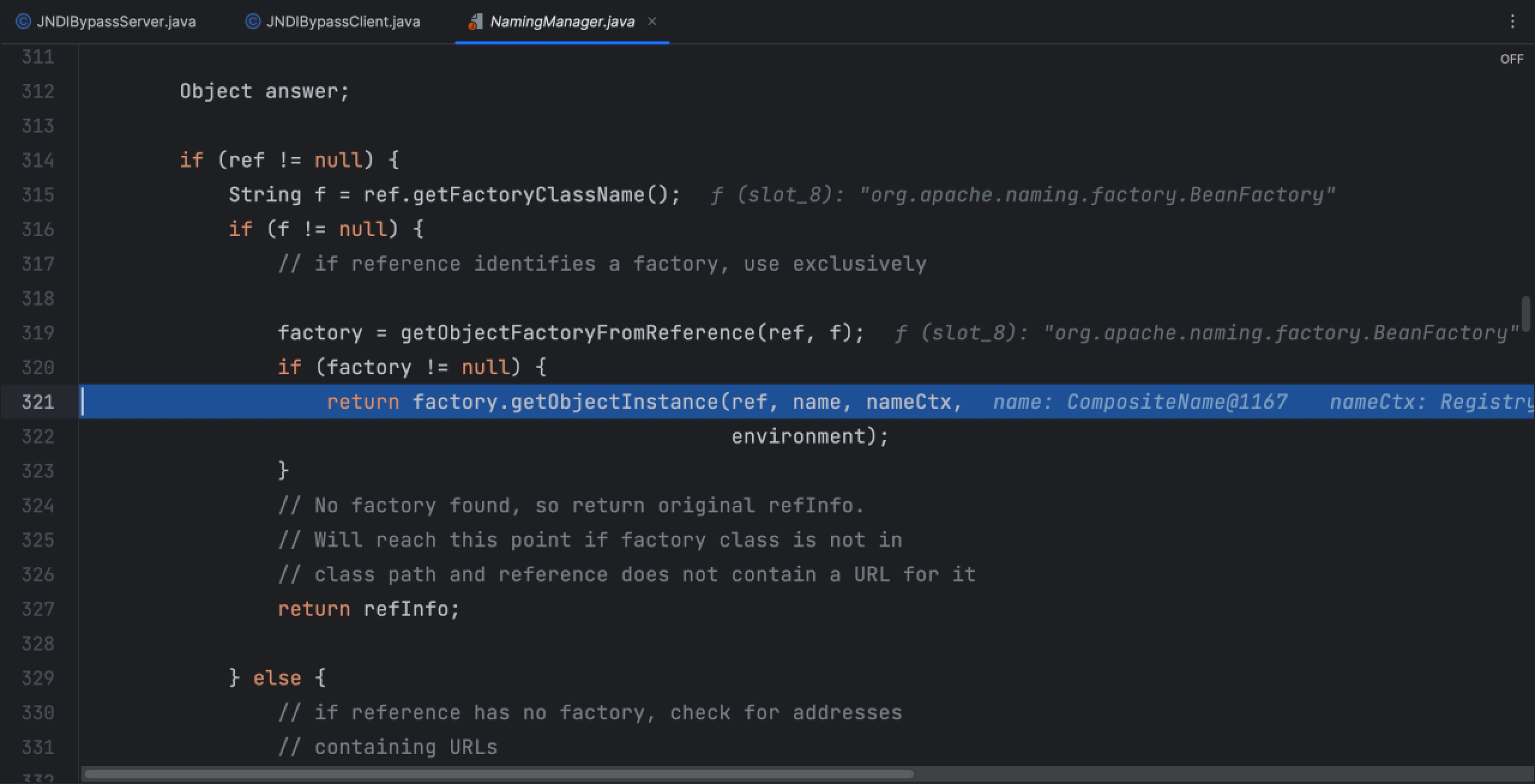
Task: Click 'environment);' on line 322
Action: point(809,436)
